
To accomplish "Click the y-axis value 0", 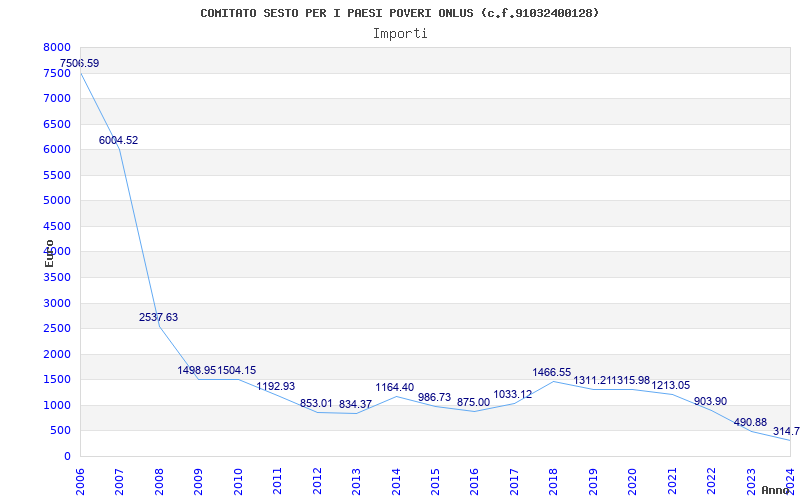I will [x=67, y=456].
